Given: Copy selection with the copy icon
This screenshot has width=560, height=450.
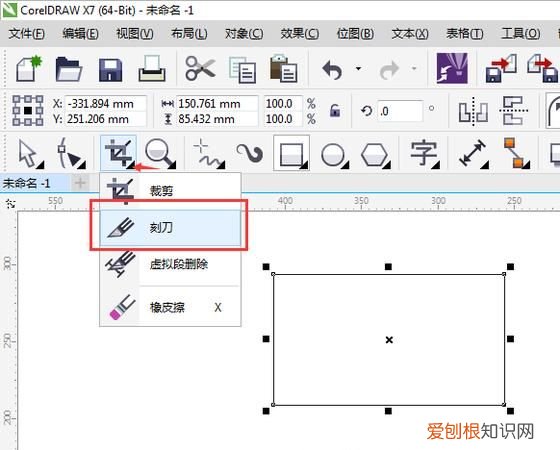Looking at the screenshot, I should coord(242,70).
